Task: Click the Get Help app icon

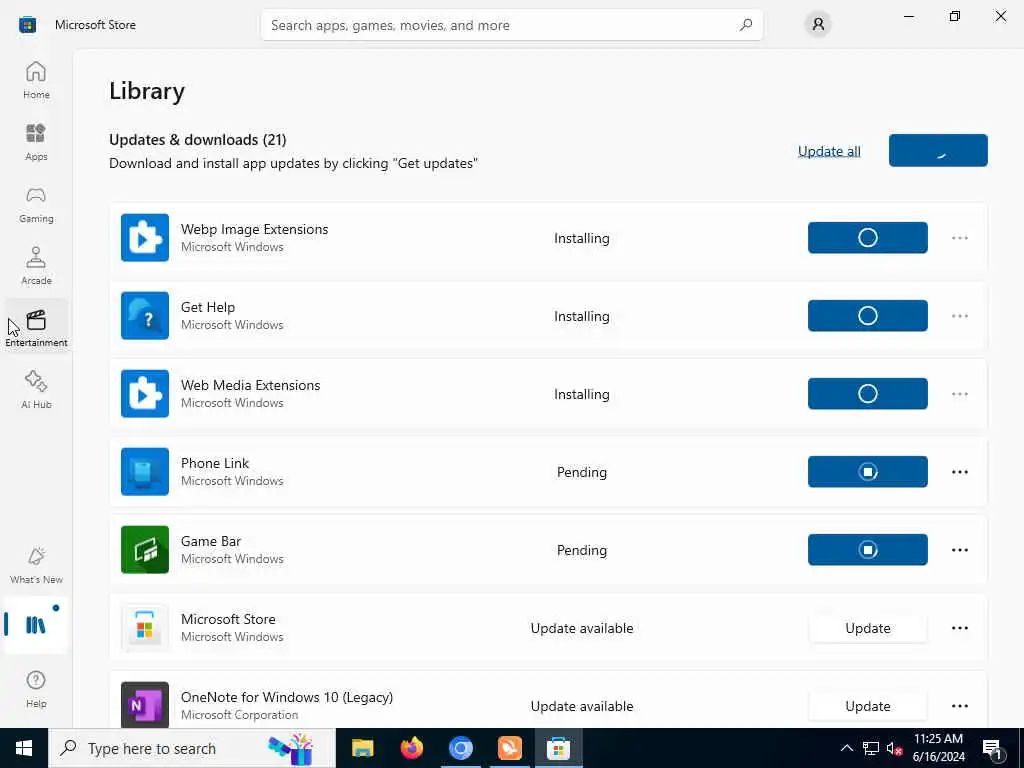Action: (x=145, y=315)
